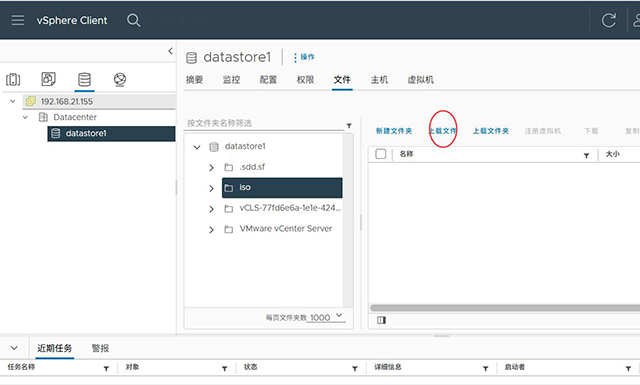Viewport: 640px width, 385px height.
Task: Open the folders-per-page 1000 dropdown
Action: (x=326, y=317)
